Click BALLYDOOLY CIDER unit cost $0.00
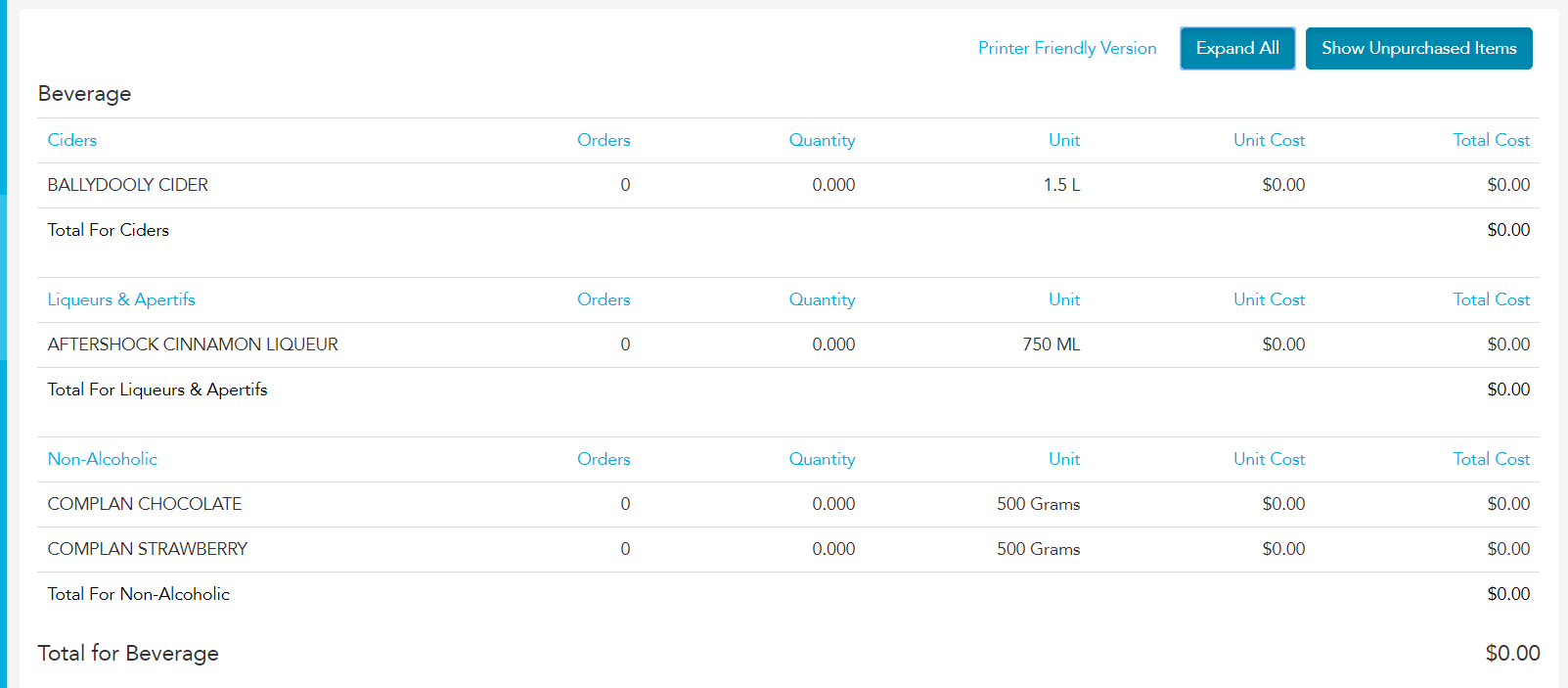Image resolution: width=1568 pixels, height=688 pixels. pos(1283,185)
